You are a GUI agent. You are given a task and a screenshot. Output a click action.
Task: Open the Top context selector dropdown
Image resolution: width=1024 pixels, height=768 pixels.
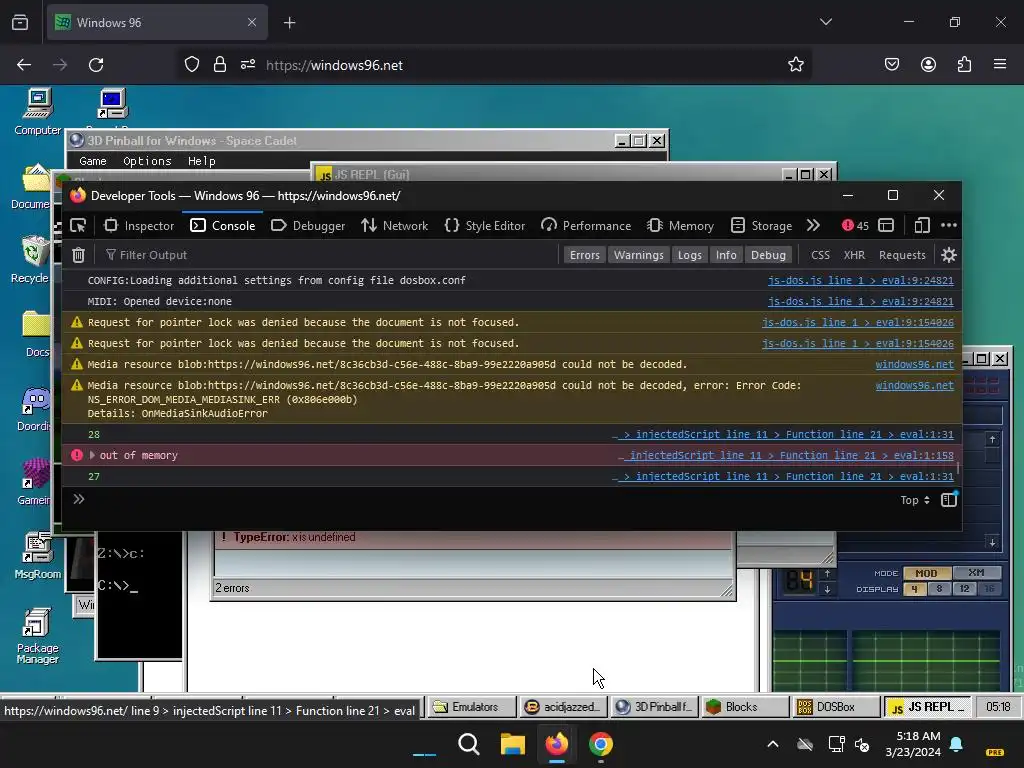915,500
